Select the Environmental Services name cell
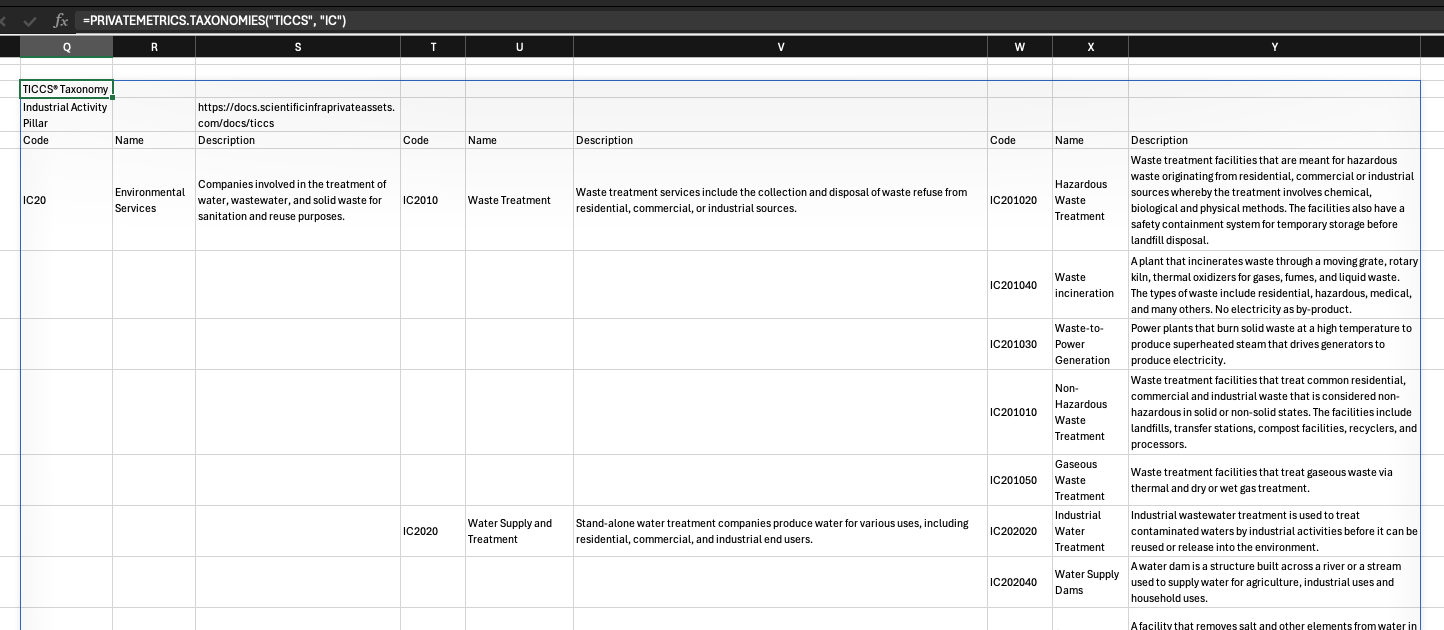Image resolution: width=1444 pixels, height=630 pixels. (x=153, y=200)
